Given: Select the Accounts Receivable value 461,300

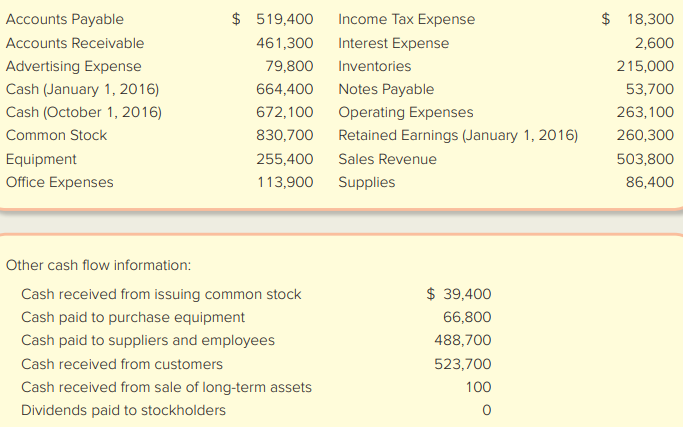Looking at the screenshot, I should pos(284,43).
